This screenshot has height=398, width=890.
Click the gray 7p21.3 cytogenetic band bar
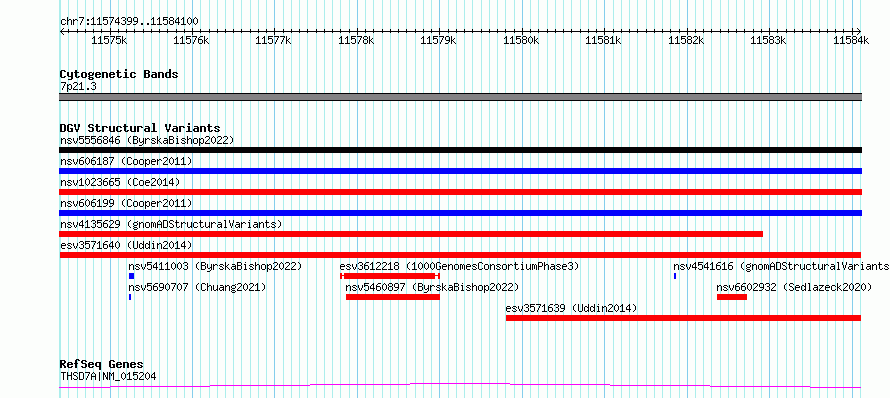point(460,97)
